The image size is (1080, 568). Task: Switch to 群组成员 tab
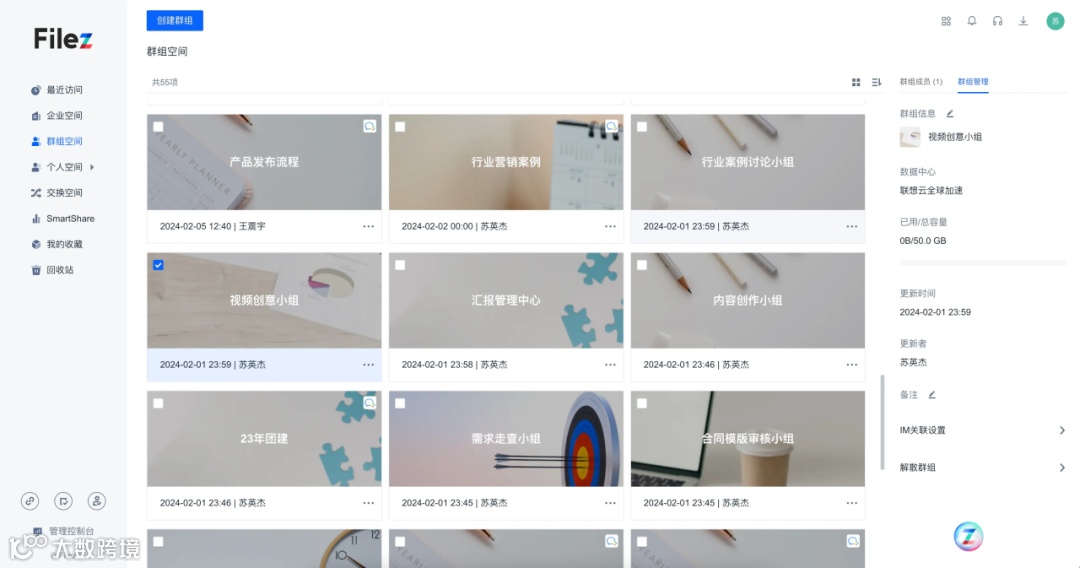point(921,82)
